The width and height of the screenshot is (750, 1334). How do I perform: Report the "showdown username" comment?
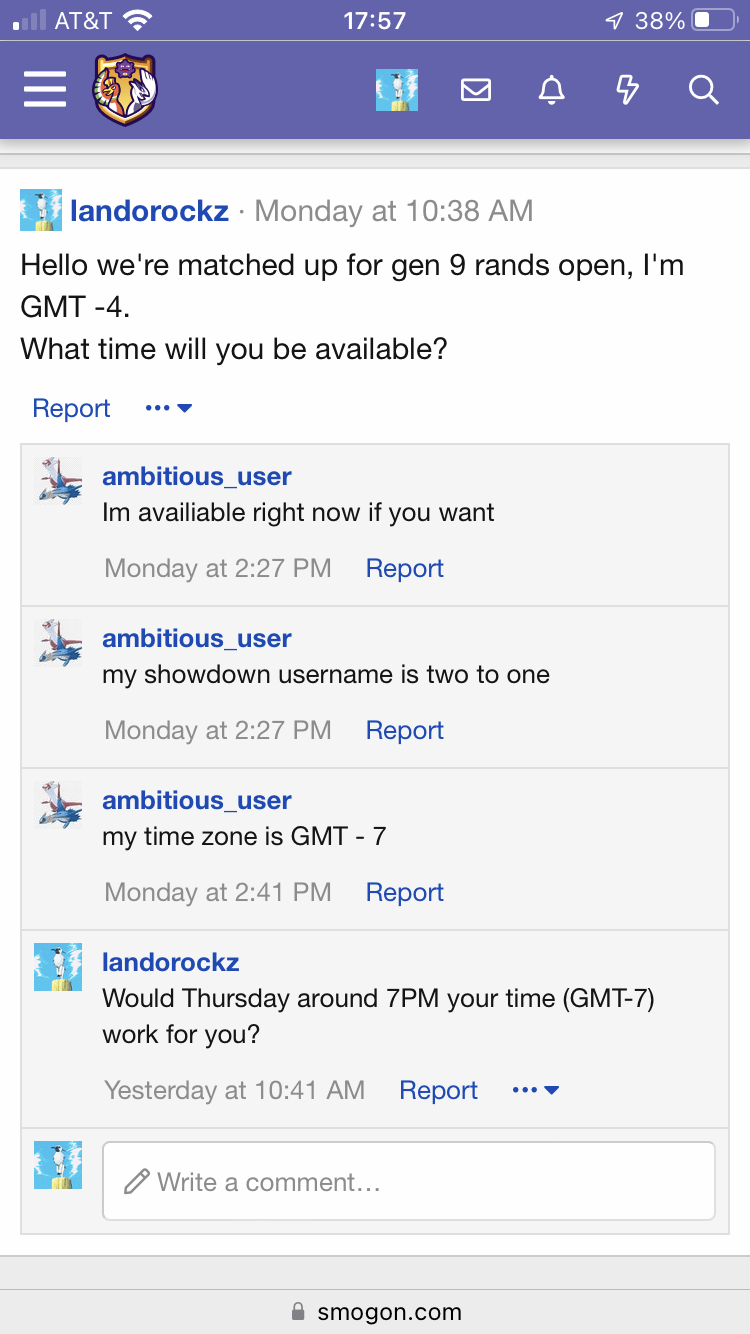pos(404,730)
